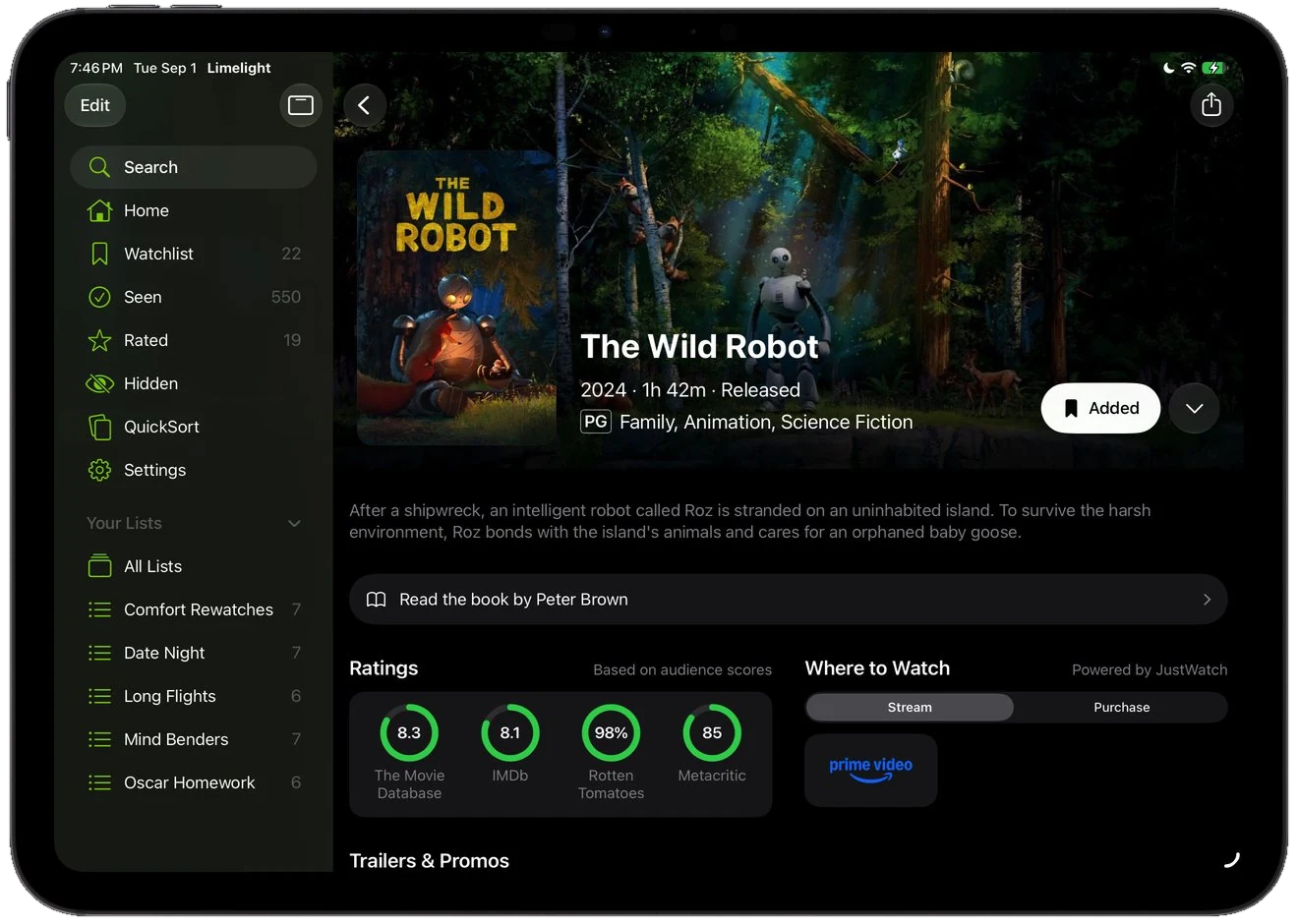This screenshot has width=1298, height=924.
Task: Open the Seen list
Action: [194, 297]
